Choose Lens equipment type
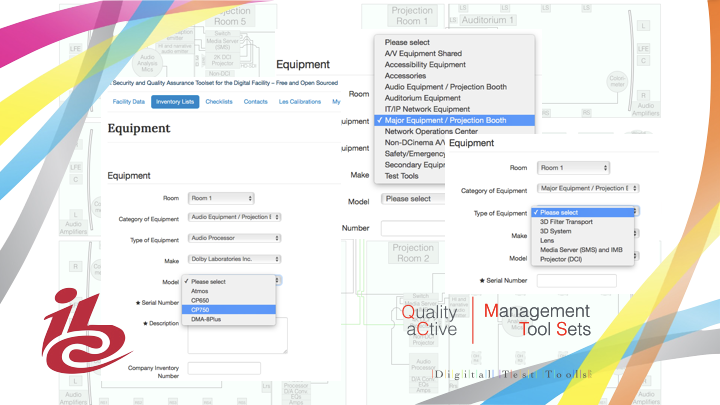The height and width of the screenshot is (405, 720). tap(583, 241)
